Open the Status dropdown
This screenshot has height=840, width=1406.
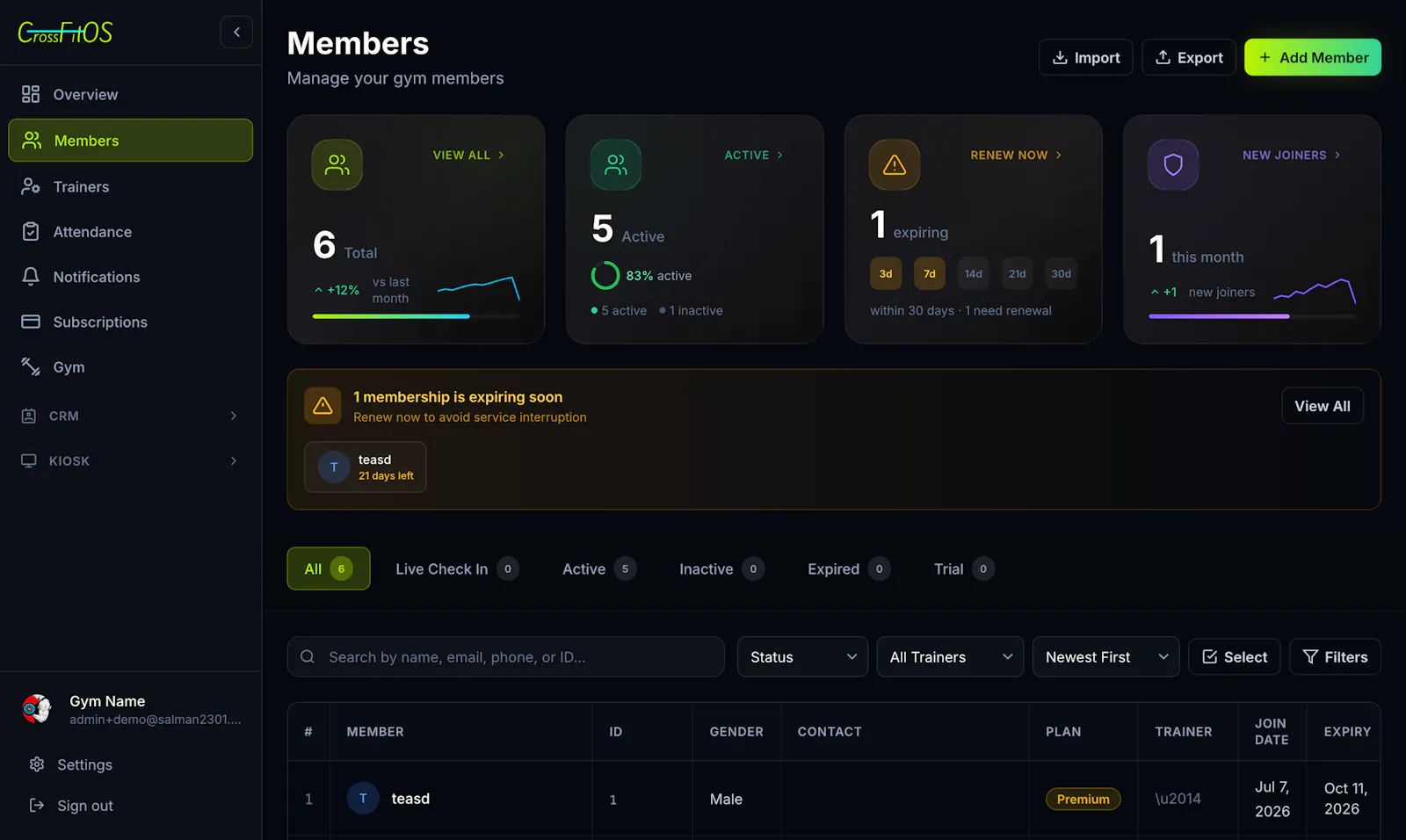pos(803,656)
